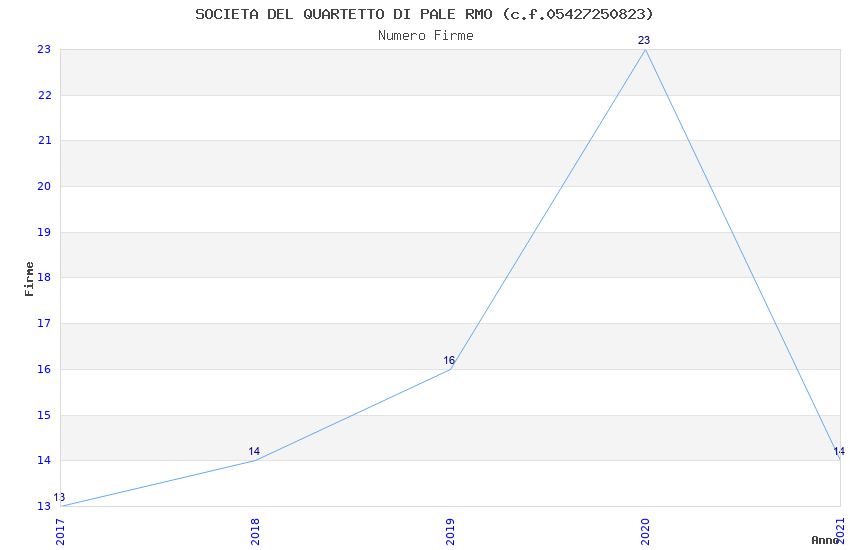Click the Anno x-axis label
Screen dimensions: 850x550
[x=825, y=540]
